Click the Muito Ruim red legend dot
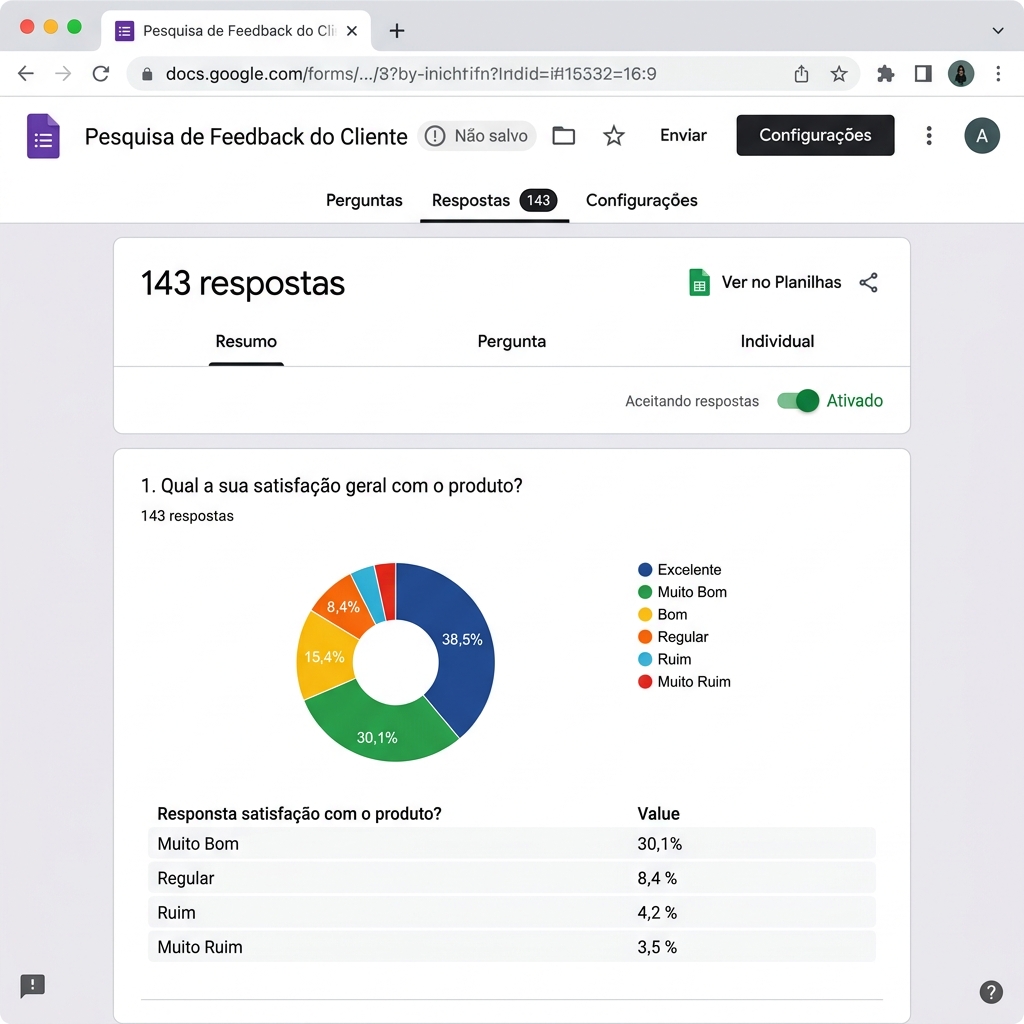Image resolution: width=1024 pixels, height=1024 pixels. [x=645, y=682]
